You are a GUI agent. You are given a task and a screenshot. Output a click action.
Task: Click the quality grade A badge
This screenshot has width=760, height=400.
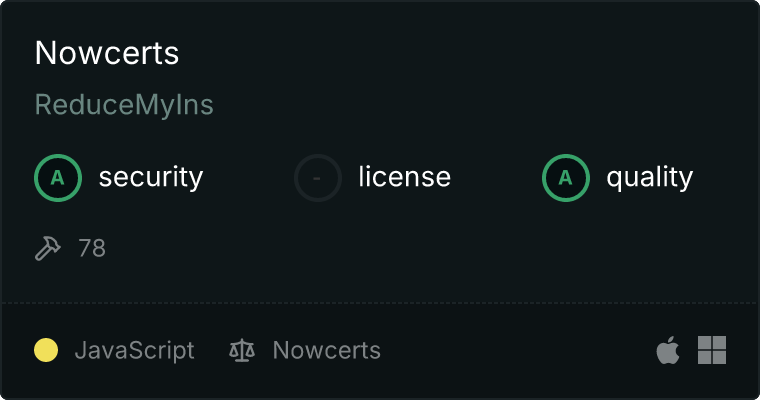[566, 178]
